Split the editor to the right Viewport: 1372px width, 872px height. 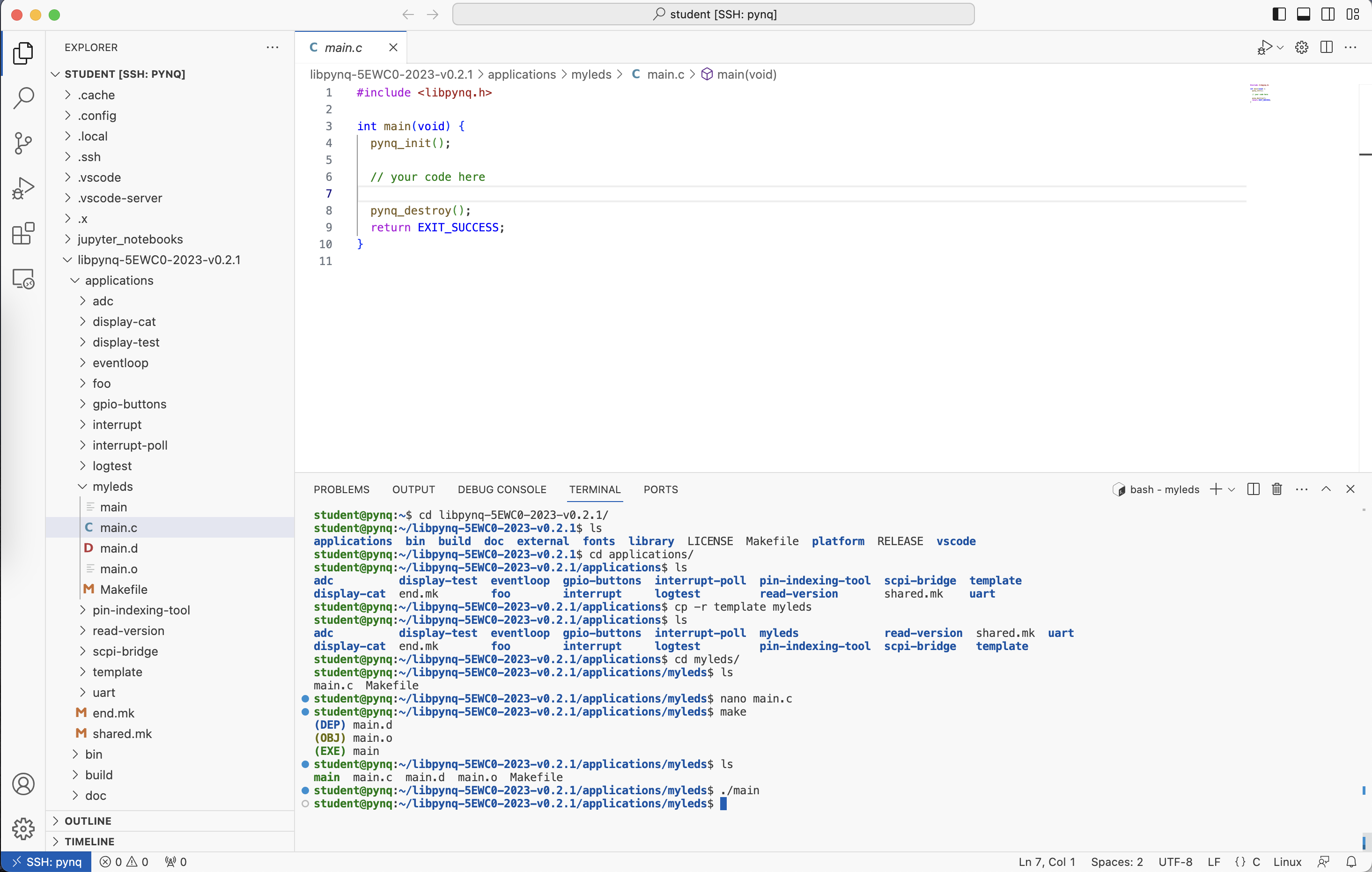[1327, 47]
